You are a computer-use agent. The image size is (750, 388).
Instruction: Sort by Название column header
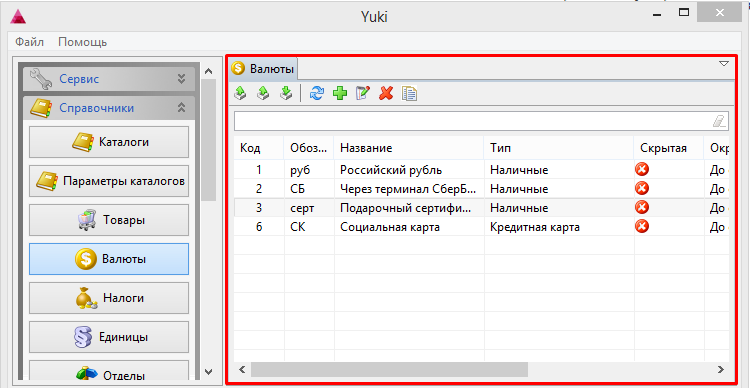409,148
